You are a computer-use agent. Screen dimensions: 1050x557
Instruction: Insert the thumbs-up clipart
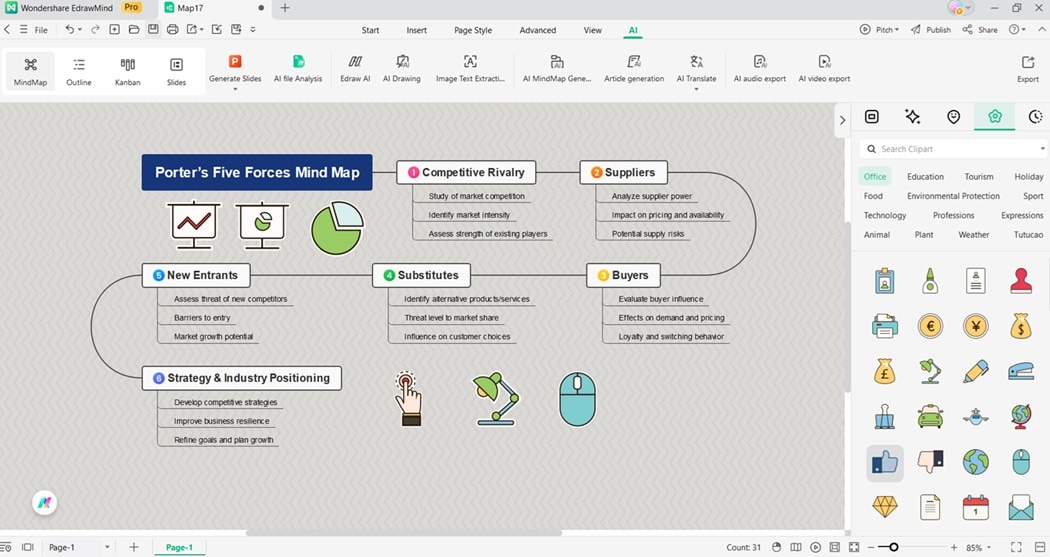(x=885, y=462)
